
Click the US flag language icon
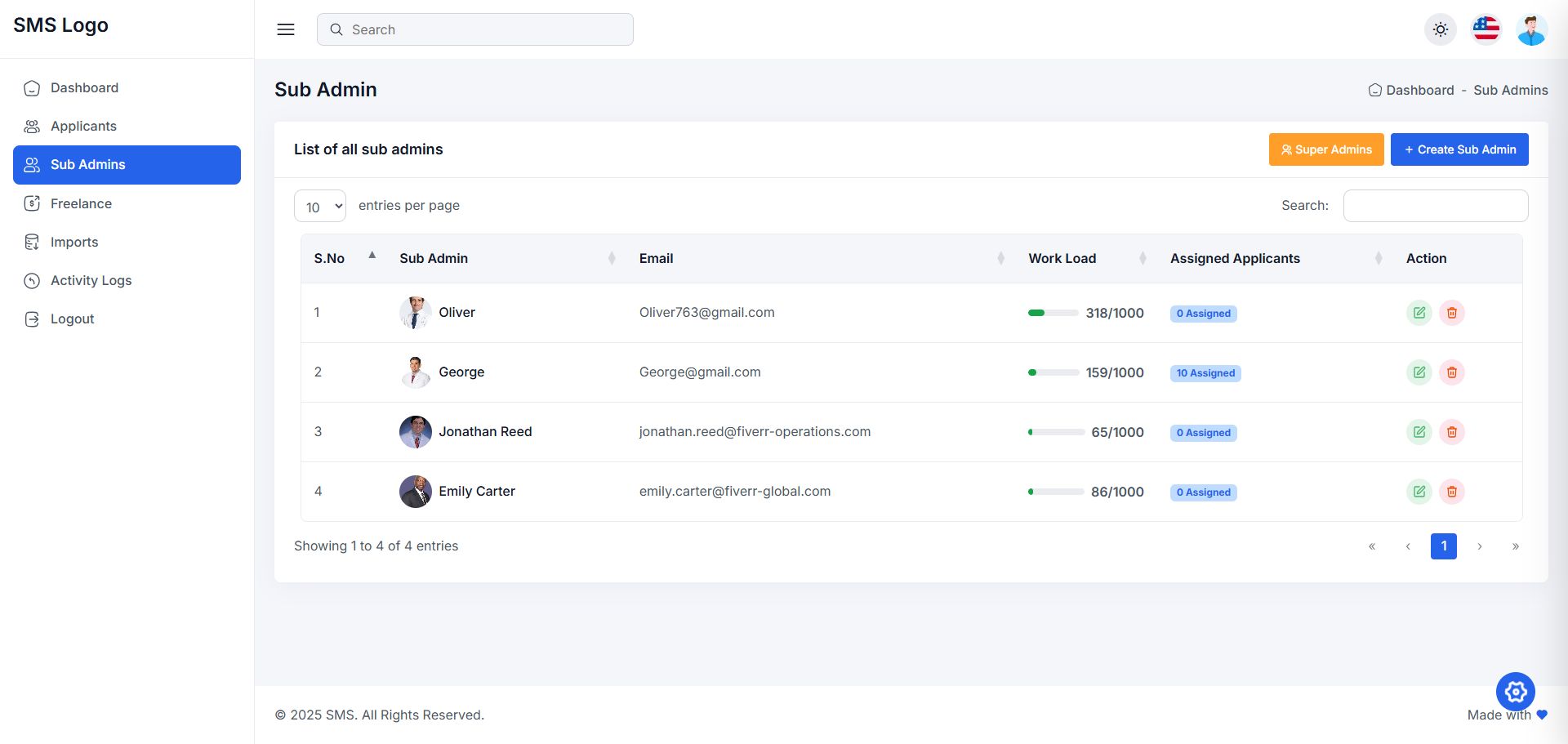[1486, 29]
